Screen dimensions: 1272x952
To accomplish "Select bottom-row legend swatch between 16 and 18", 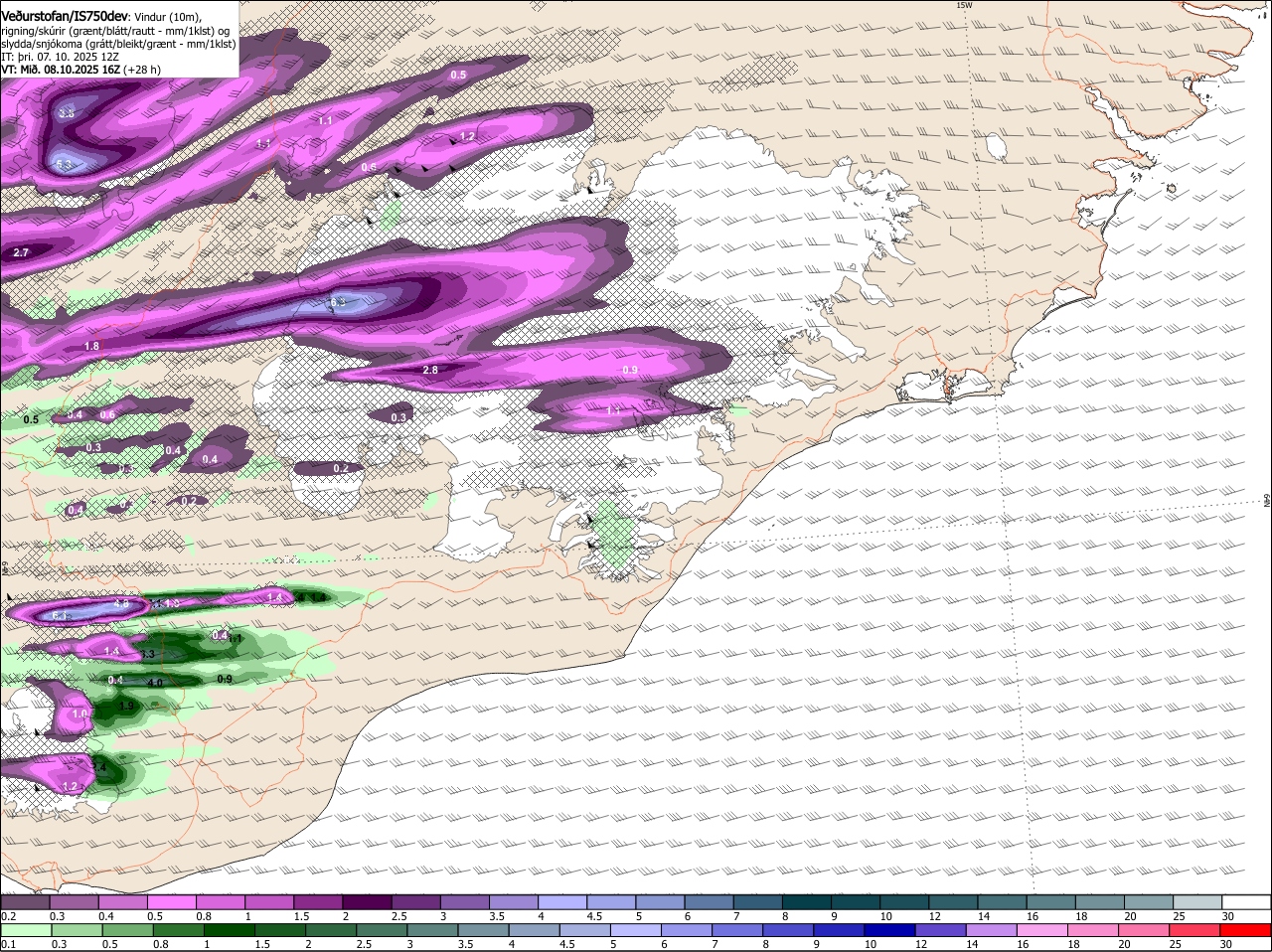I will point(1043,931).
